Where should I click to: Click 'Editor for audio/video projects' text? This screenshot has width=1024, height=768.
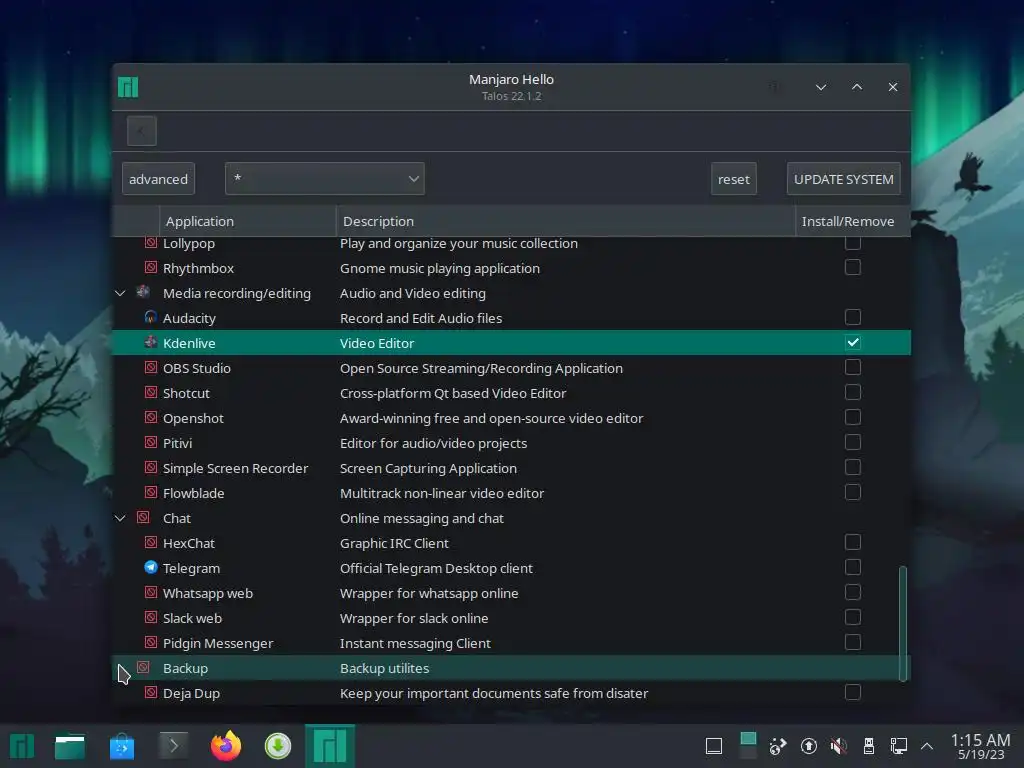pyautogui.click(x=433, y=443)
